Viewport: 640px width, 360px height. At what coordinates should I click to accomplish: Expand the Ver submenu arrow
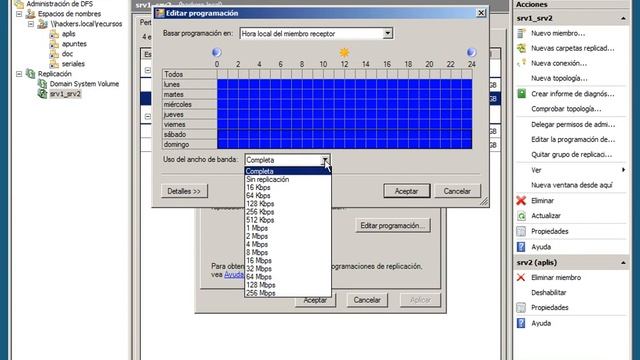(x=623, y=170)
